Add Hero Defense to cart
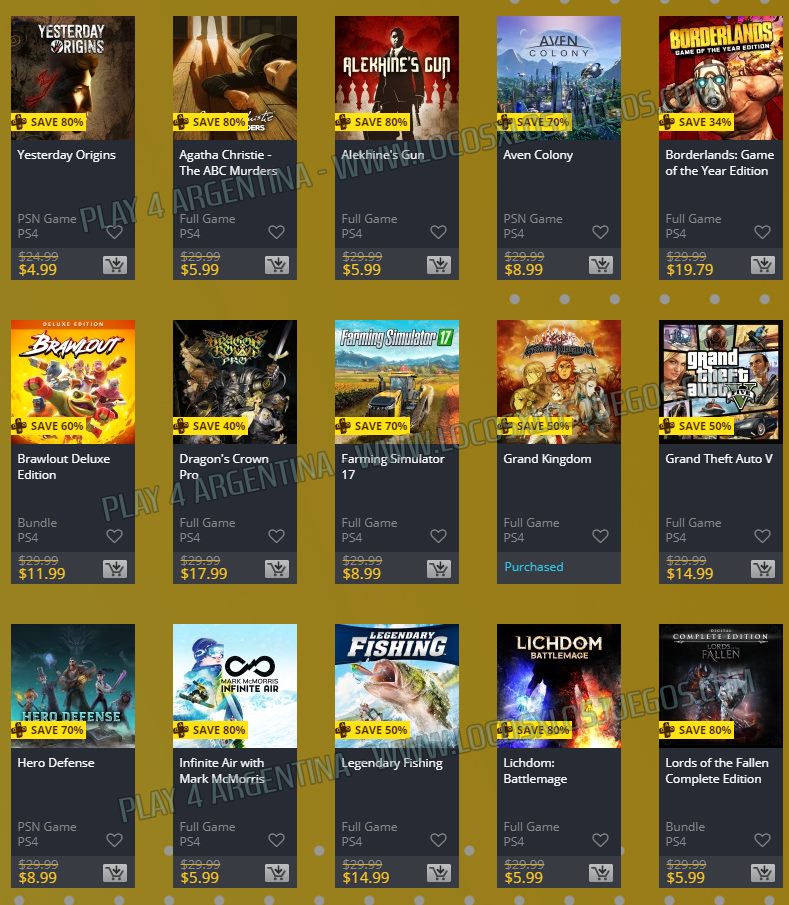The width and height of the screenshot is (789, 905). tap(115, 873)
